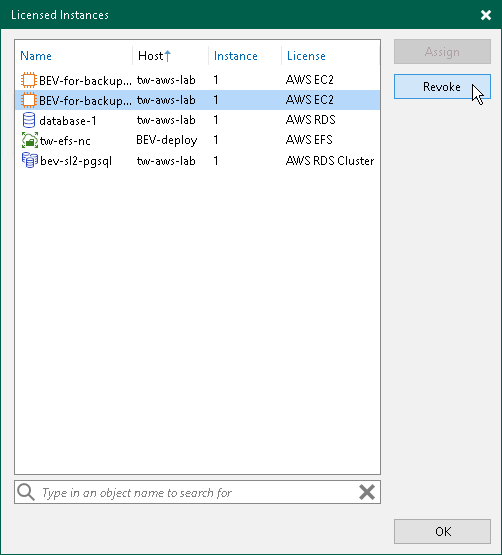Click the Host sort arrow indicator

[x=167, y=56]
